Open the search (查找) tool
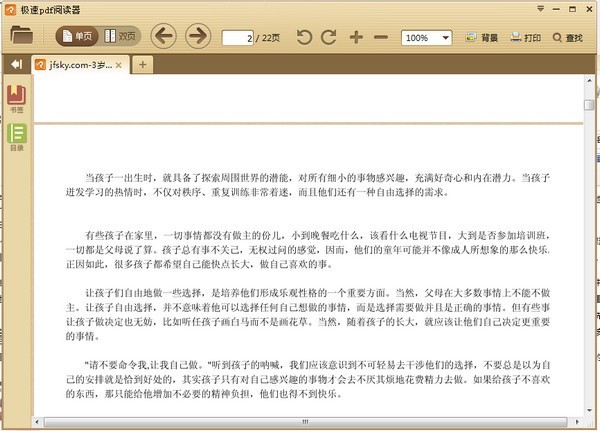 pyautogui.click(x=567, y=38)
